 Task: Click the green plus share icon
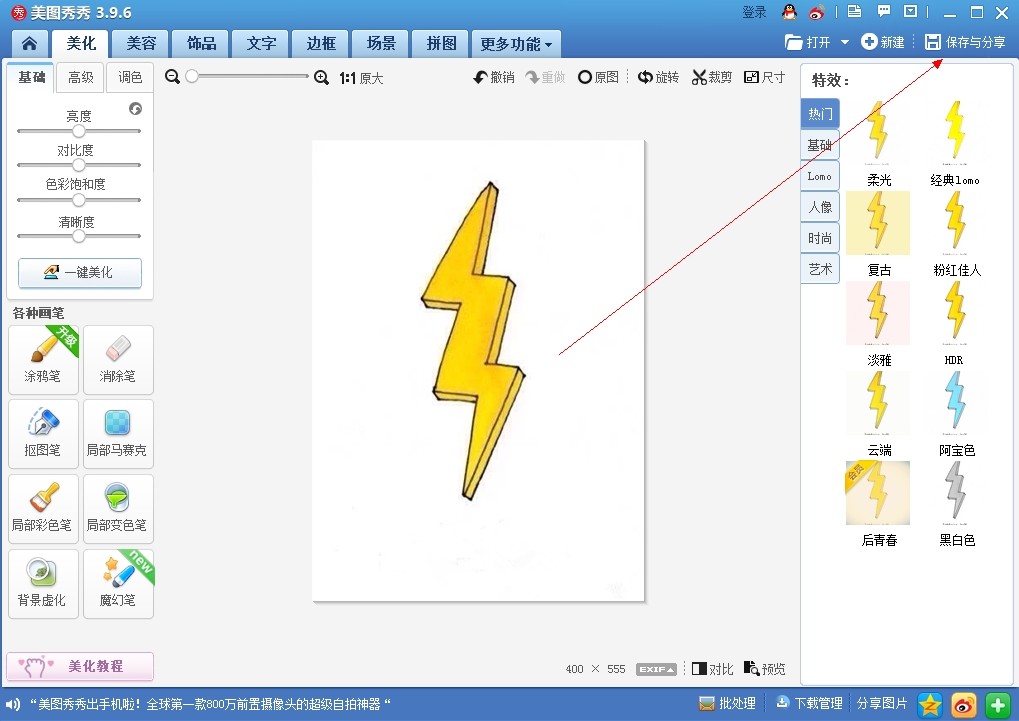tap(998, 705)
